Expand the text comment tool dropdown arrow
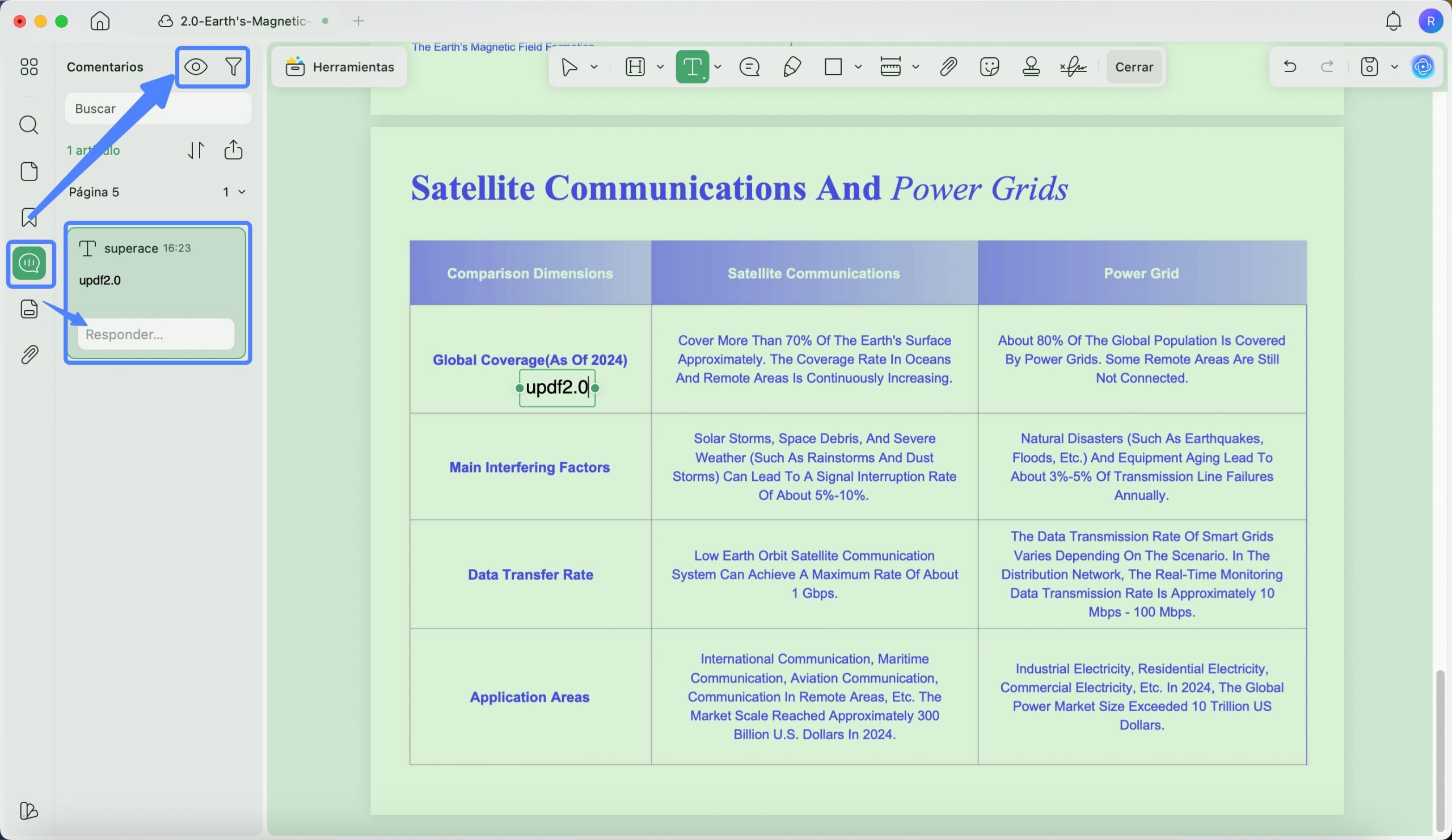 [717, 67]
